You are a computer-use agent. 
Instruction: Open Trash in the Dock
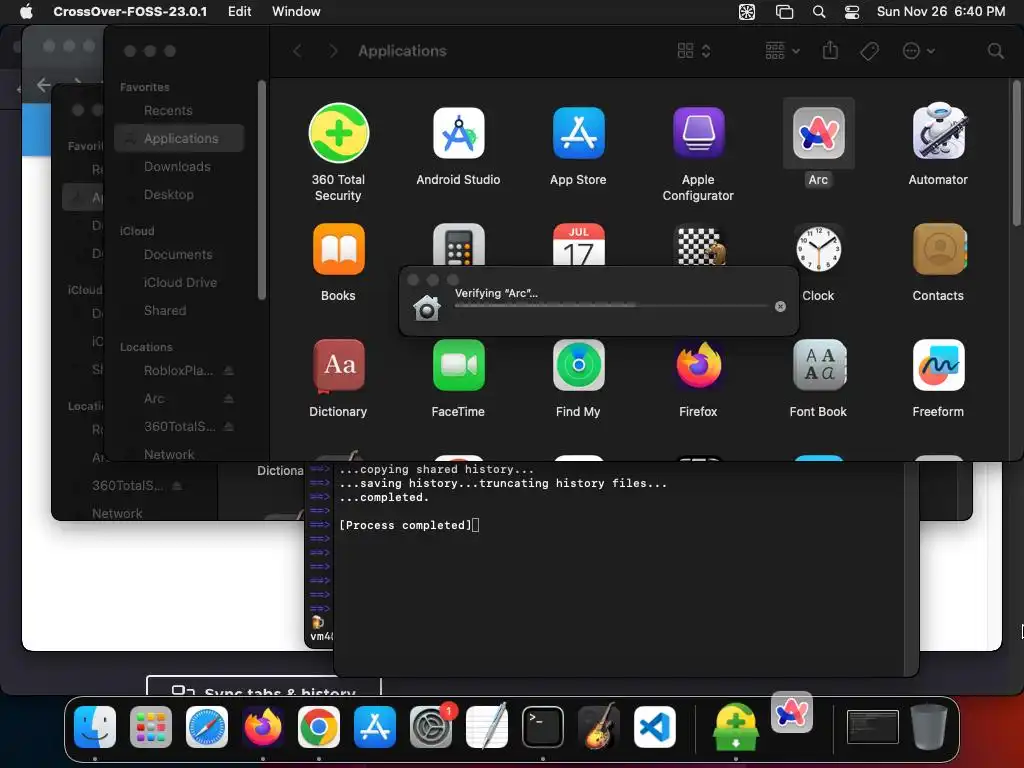(929, 726)
